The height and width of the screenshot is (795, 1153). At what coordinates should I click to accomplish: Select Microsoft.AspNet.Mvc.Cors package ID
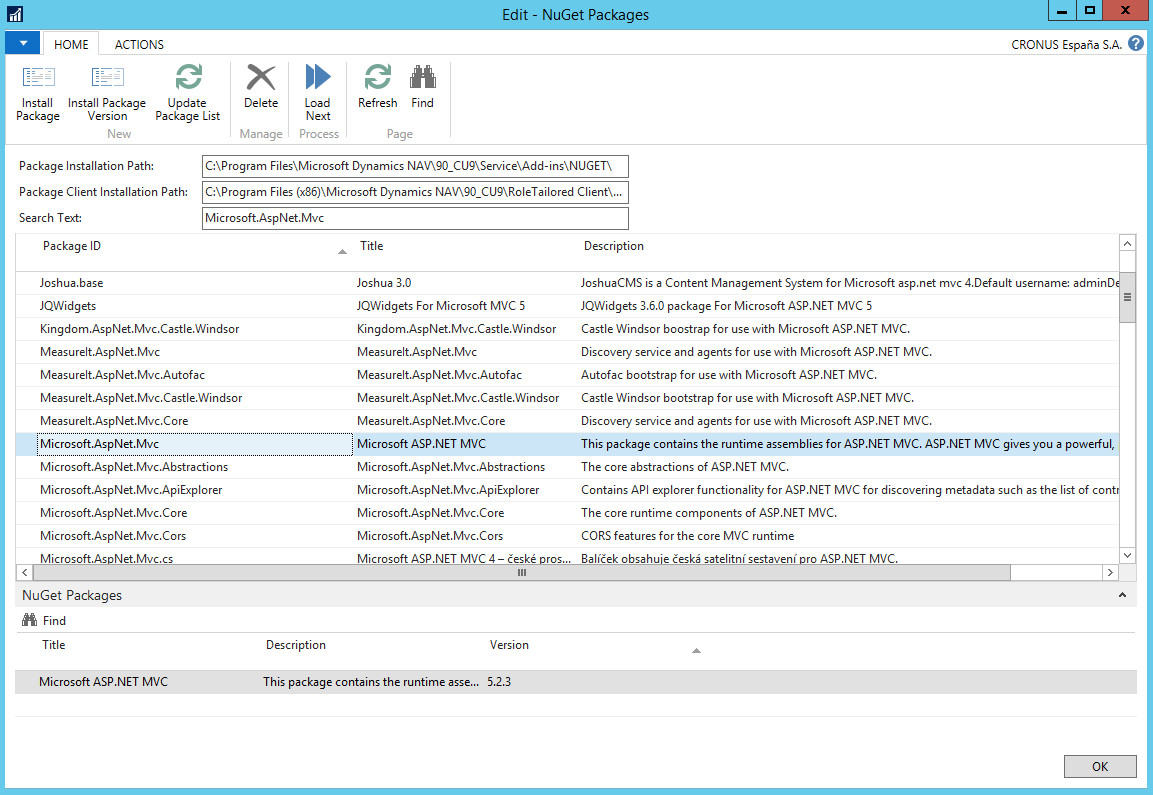coord(113,536)
